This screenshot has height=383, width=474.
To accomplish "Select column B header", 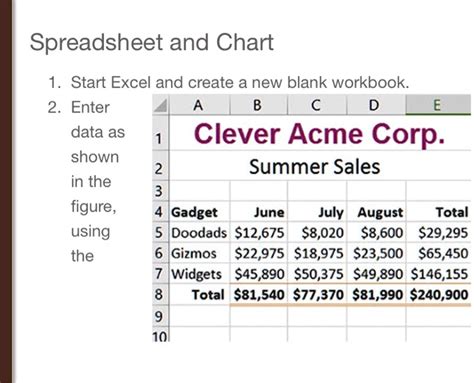I will click(x=258, y=106).
